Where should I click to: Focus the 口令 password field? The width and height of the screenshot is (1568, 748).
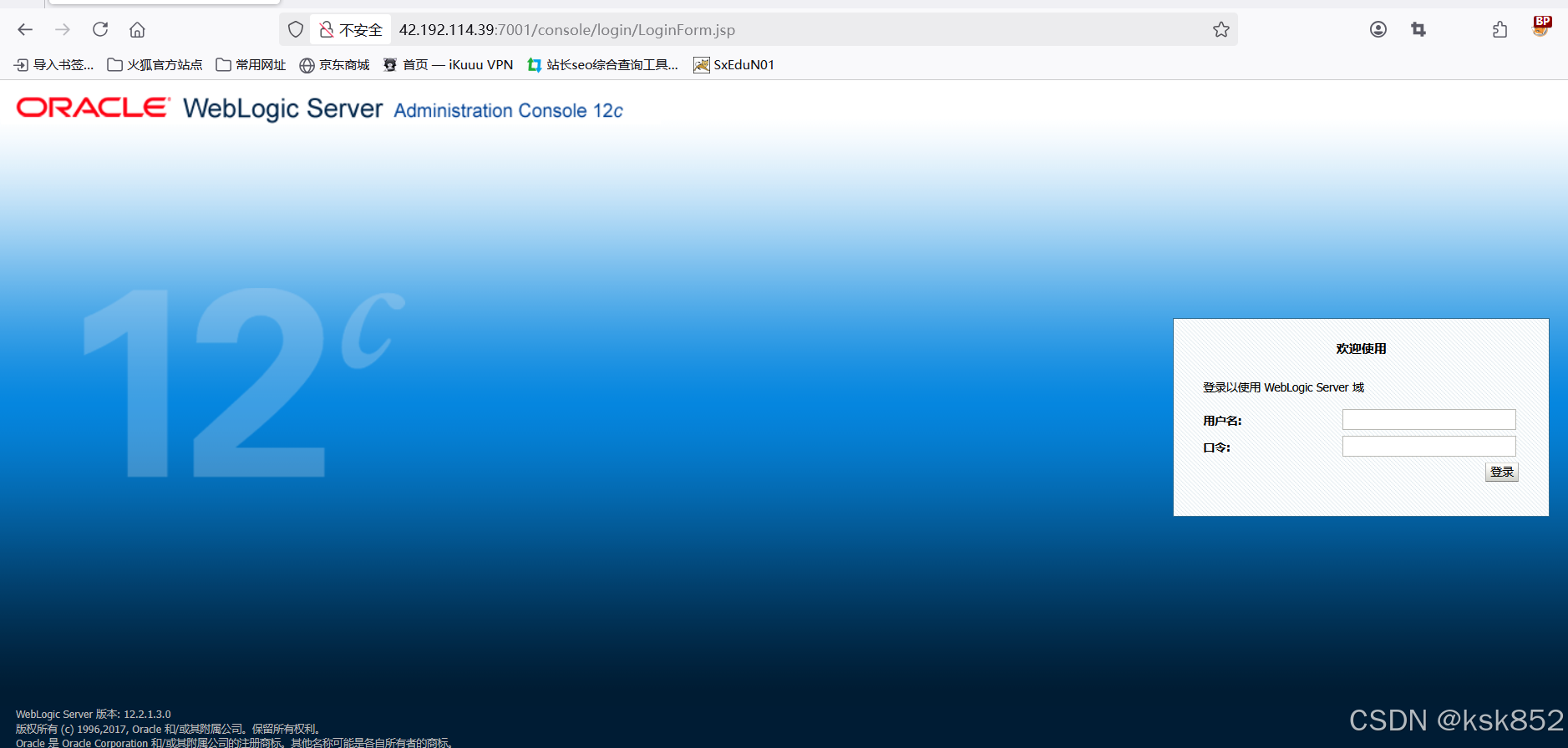point(1428,446)
